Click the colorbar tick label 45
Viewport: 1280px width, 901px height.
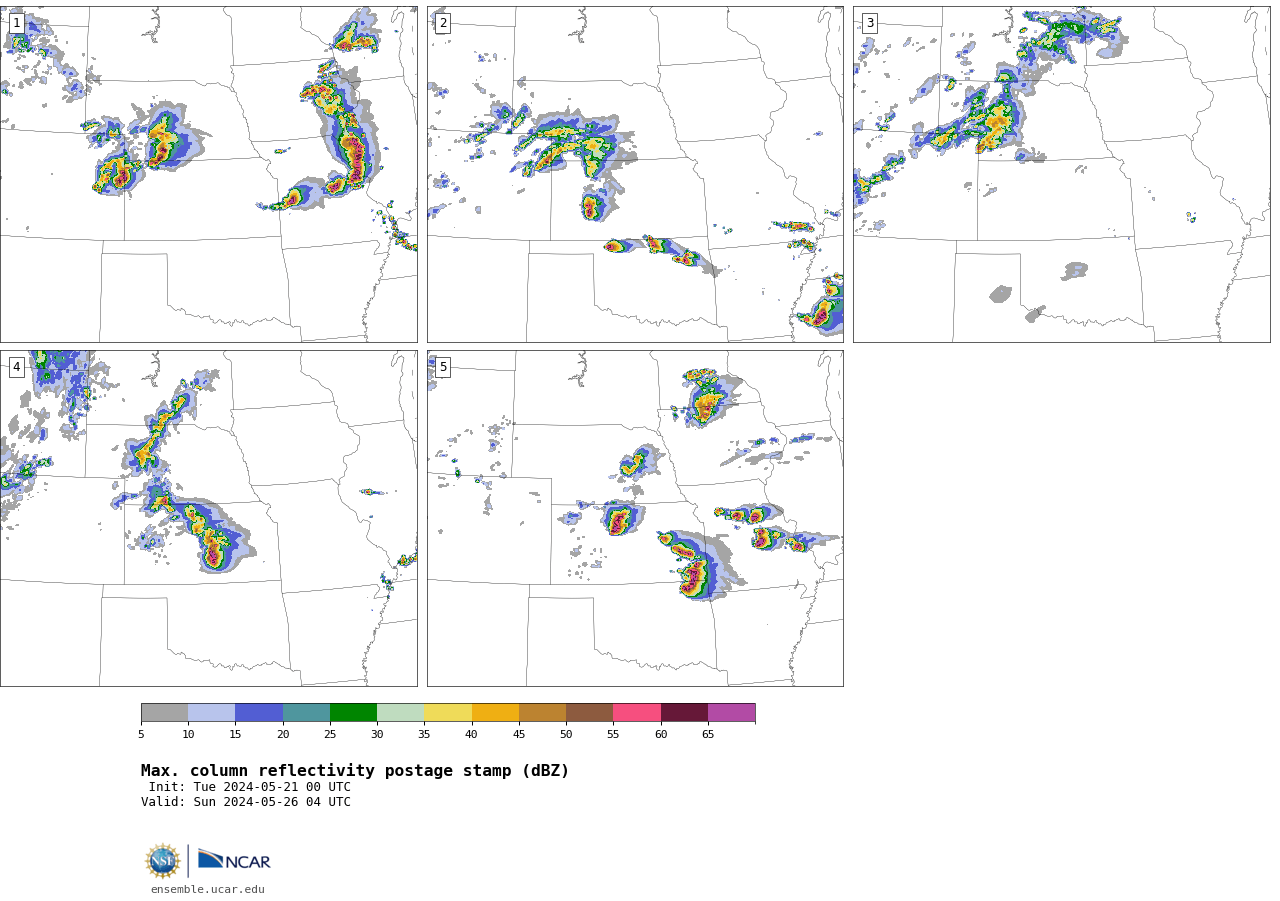(519, 735)
